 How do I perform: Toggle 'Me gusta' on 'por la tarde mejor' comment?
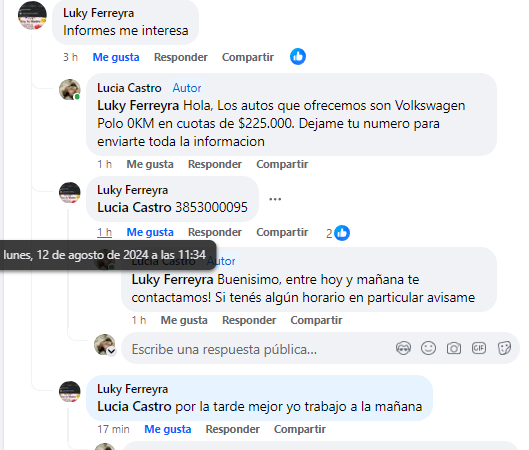tap(168, 429)
